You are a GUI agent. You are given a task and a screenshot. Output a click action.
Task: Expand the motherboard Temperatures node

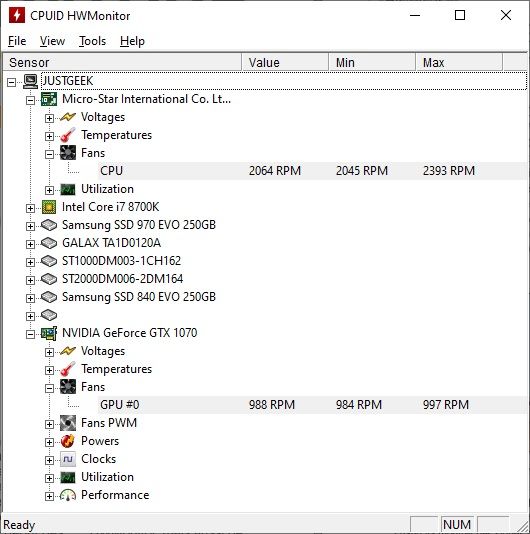[x=49, y=136]
